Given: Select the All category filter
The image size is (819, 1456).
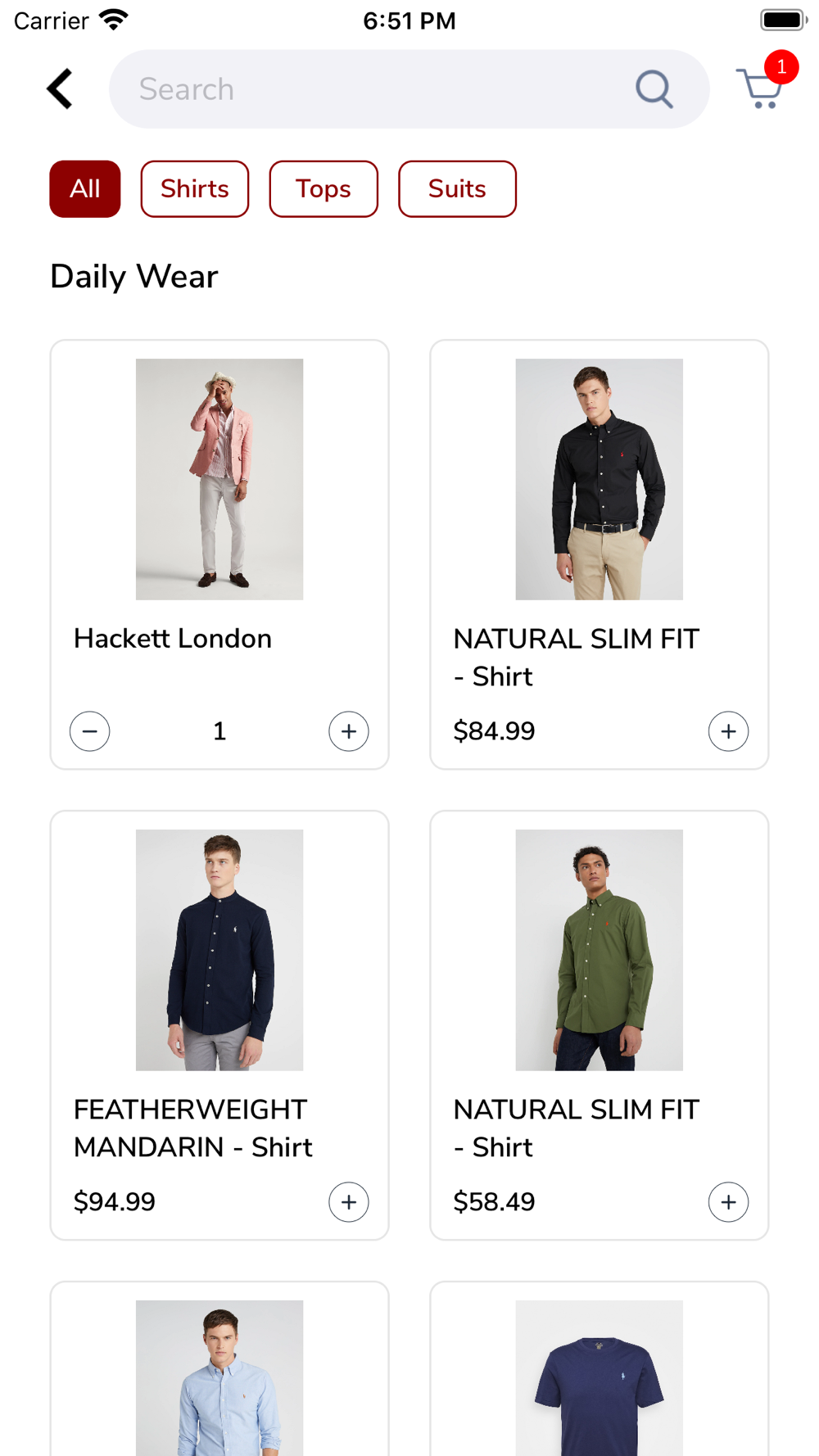Looking at the screenshot, I should [x=85, y=189].
